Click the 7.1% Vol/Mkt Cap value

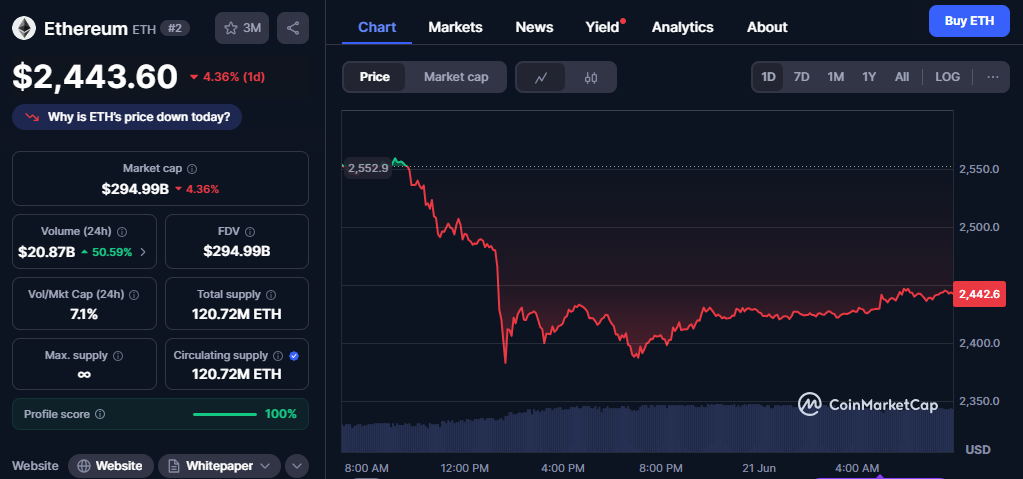pyautogui.click(x=84, y=315)
